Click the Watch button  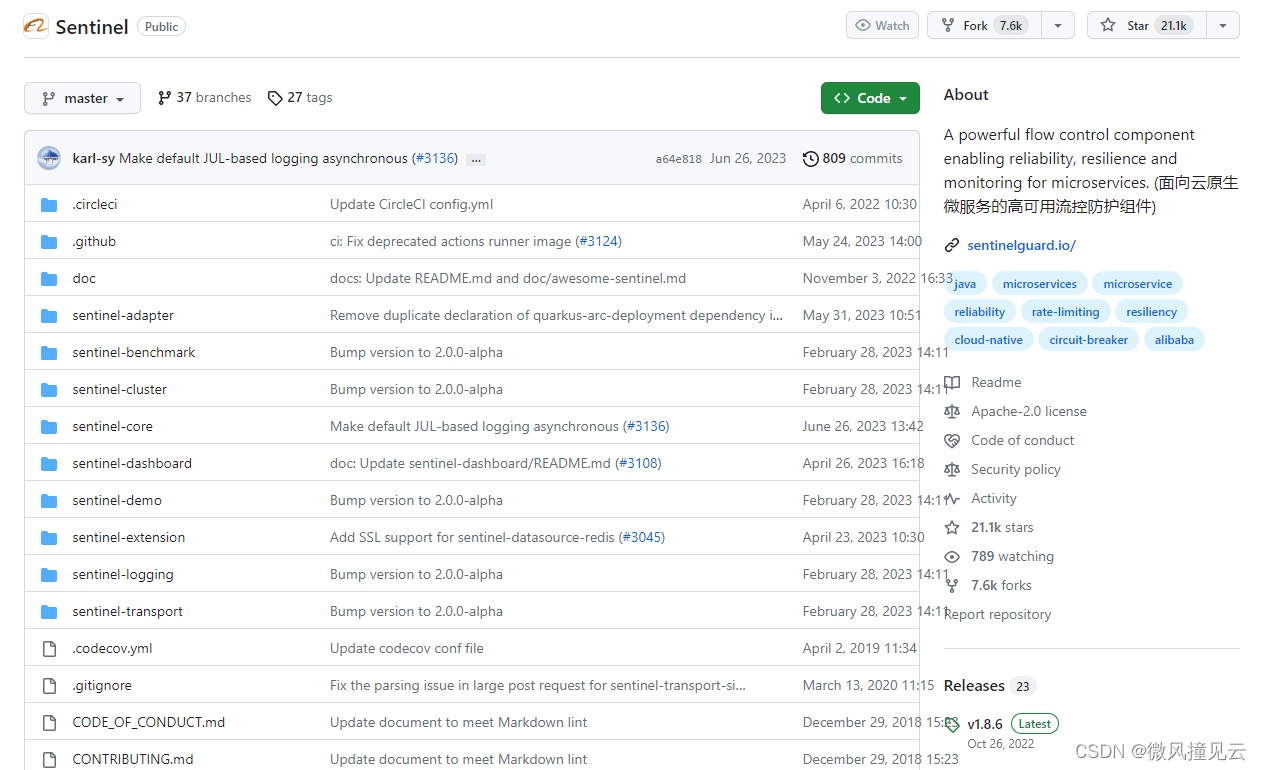[883, 26]
